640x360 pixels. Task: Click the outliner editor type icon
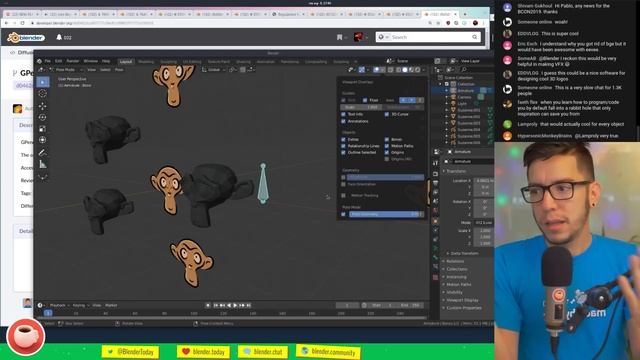pos(438,70)
